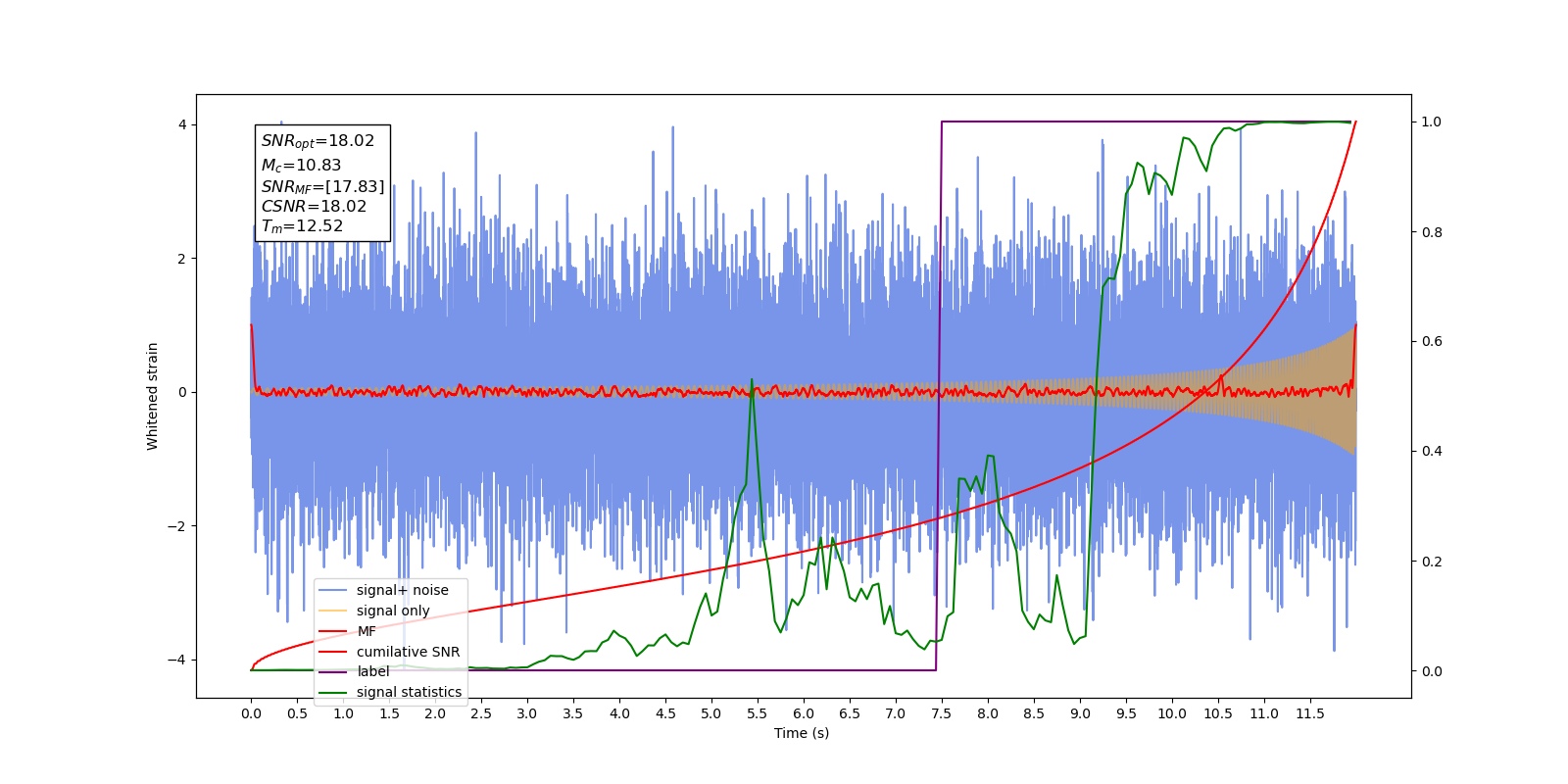Screen dimensions: 1568x784
Task: Click the 4 tick on left axis
Action: tap(182, 124)
